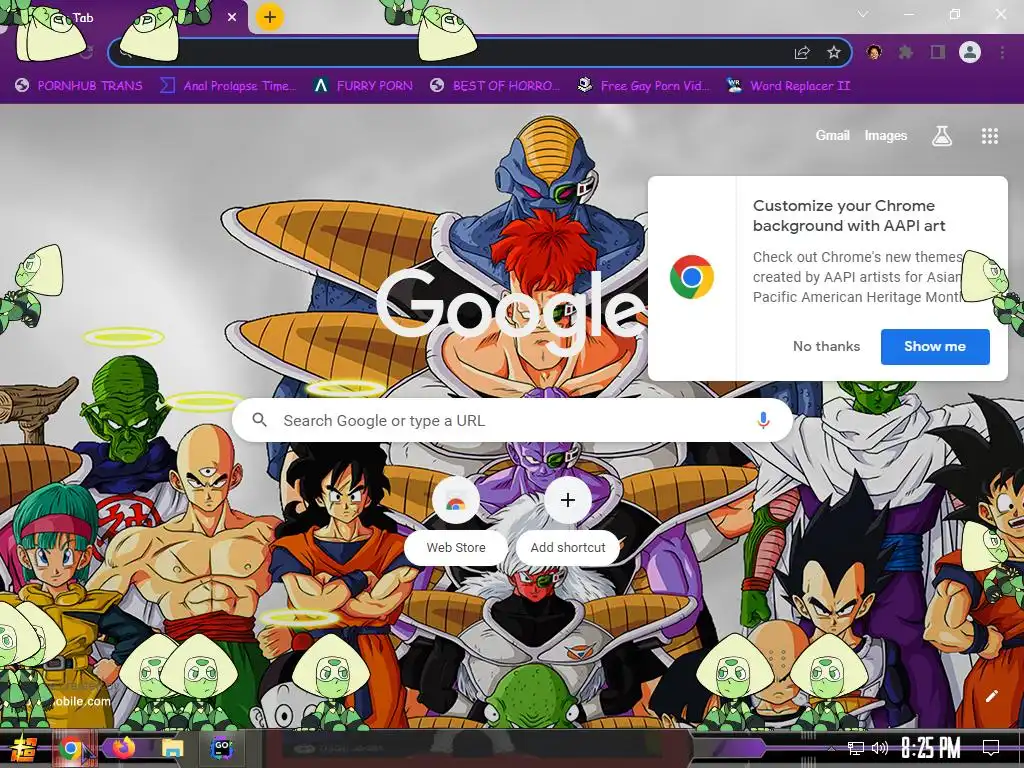Open the Windows Start menu button
Image resolution: width=1024 pixels, height=768 pixels.
pyautogui.click(x=23, y=748)
